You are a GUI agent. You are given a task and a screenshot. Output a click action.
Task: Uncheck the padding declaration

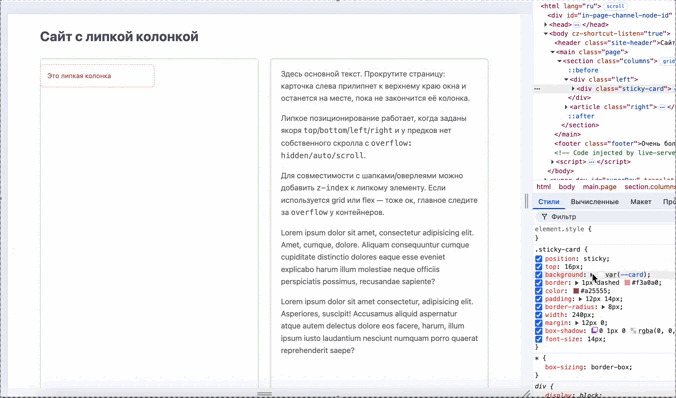(538, 299)
